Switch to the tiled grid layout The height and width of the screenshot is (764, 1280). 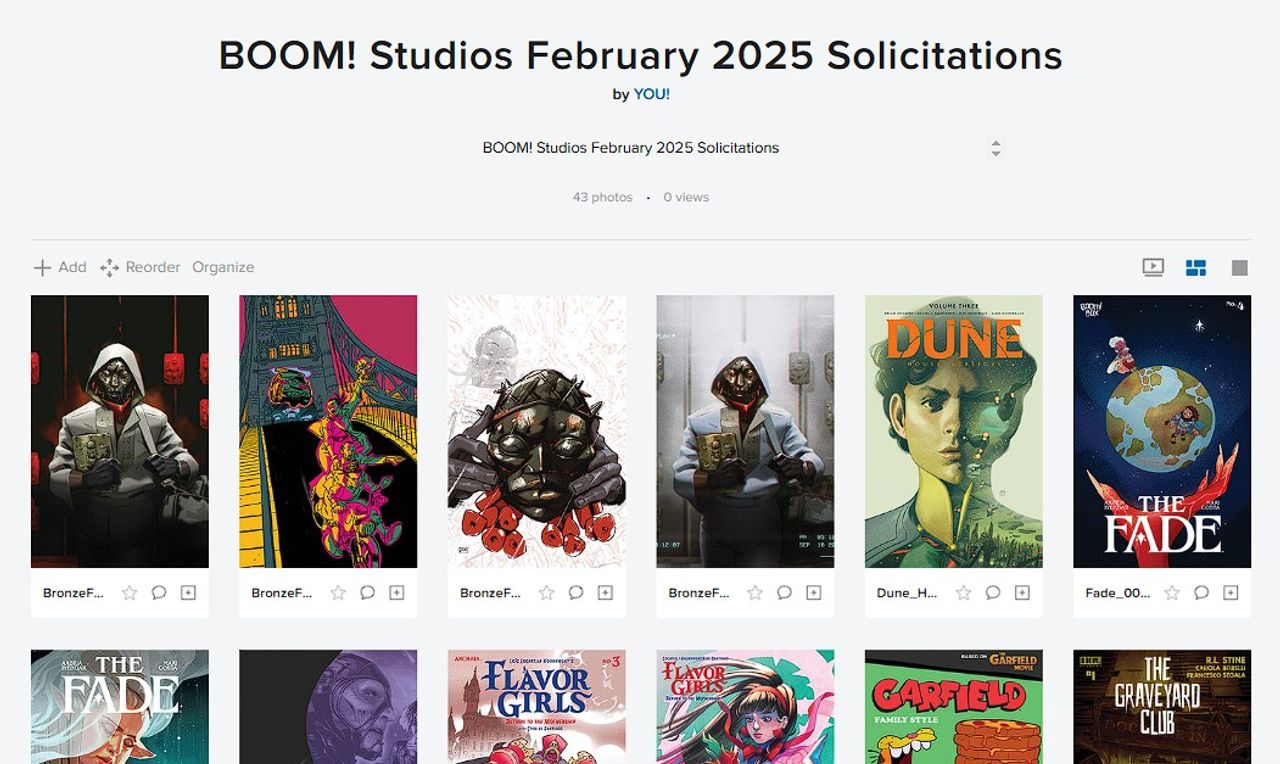point(1196,267)
